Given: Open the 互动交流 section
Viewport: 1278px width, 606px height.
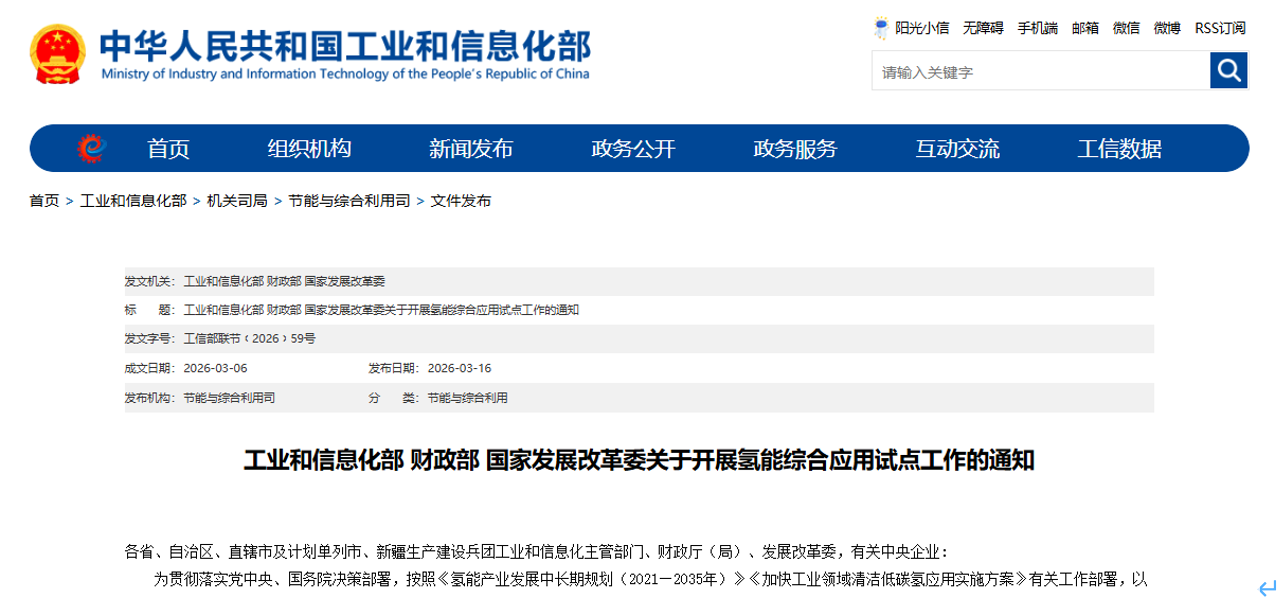Looking at the screenshot, I should (x=956, y=148).
